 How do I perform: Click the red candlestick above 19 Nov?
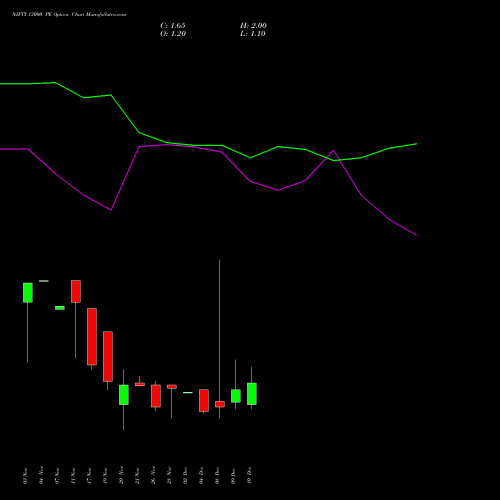click(x=108, y=356)
